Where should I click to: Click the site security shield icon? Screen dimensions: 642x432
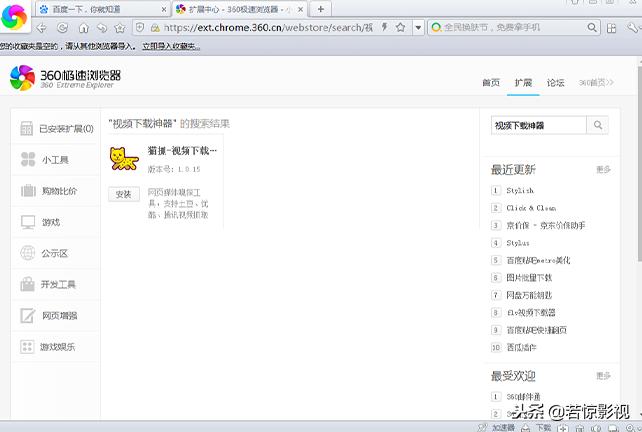click(140, 27)
